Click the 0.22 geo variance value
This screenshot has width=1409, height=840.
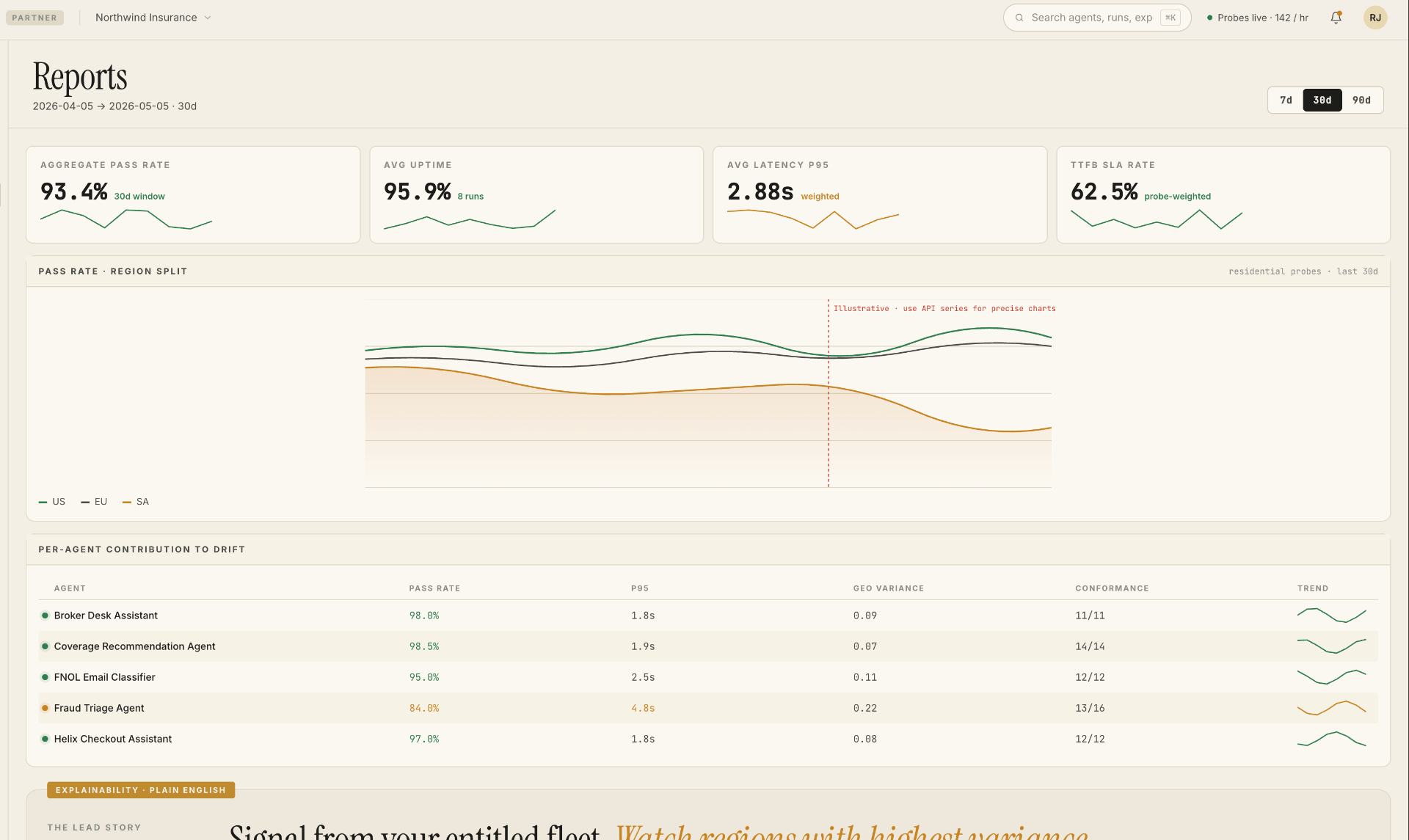click(x=865, y=708)
